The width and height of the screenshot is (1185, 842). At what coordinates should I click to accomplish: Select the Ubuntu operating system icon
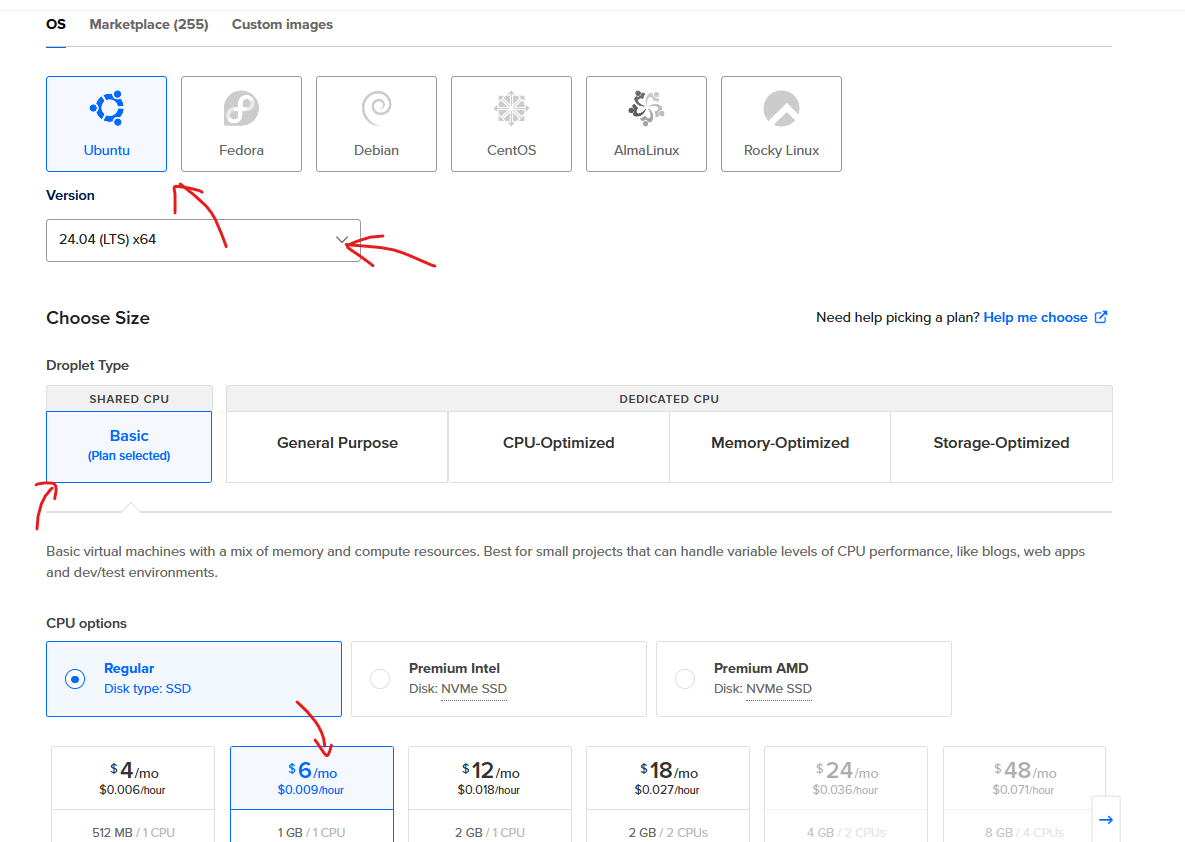[106, 123]
